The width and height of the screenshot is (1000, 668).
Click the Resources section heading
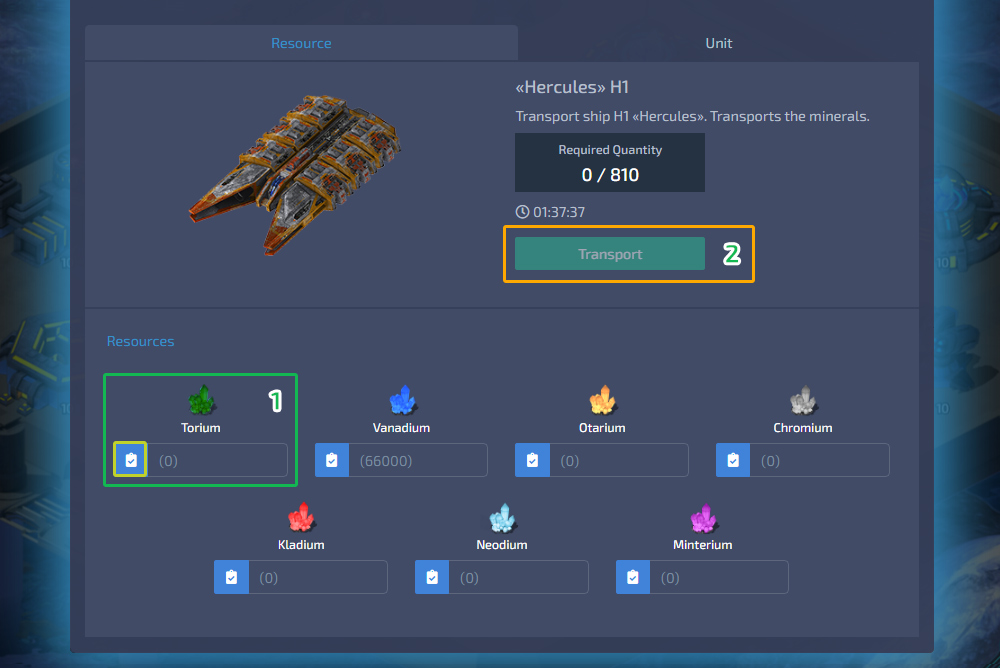pos(140,341)
